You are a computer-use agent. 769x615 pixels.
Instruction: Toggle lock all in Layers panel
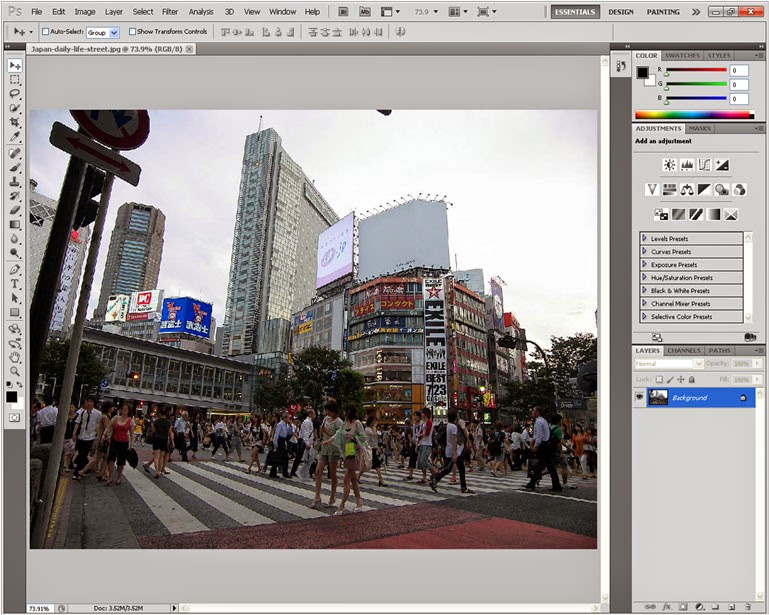[x=692, y=380]
